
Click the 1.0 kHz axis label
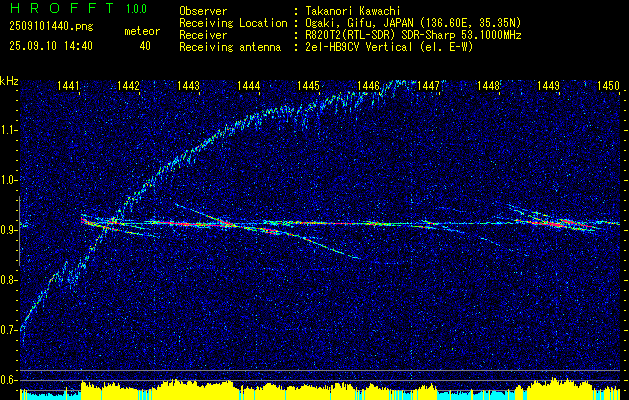click(9, 180)
